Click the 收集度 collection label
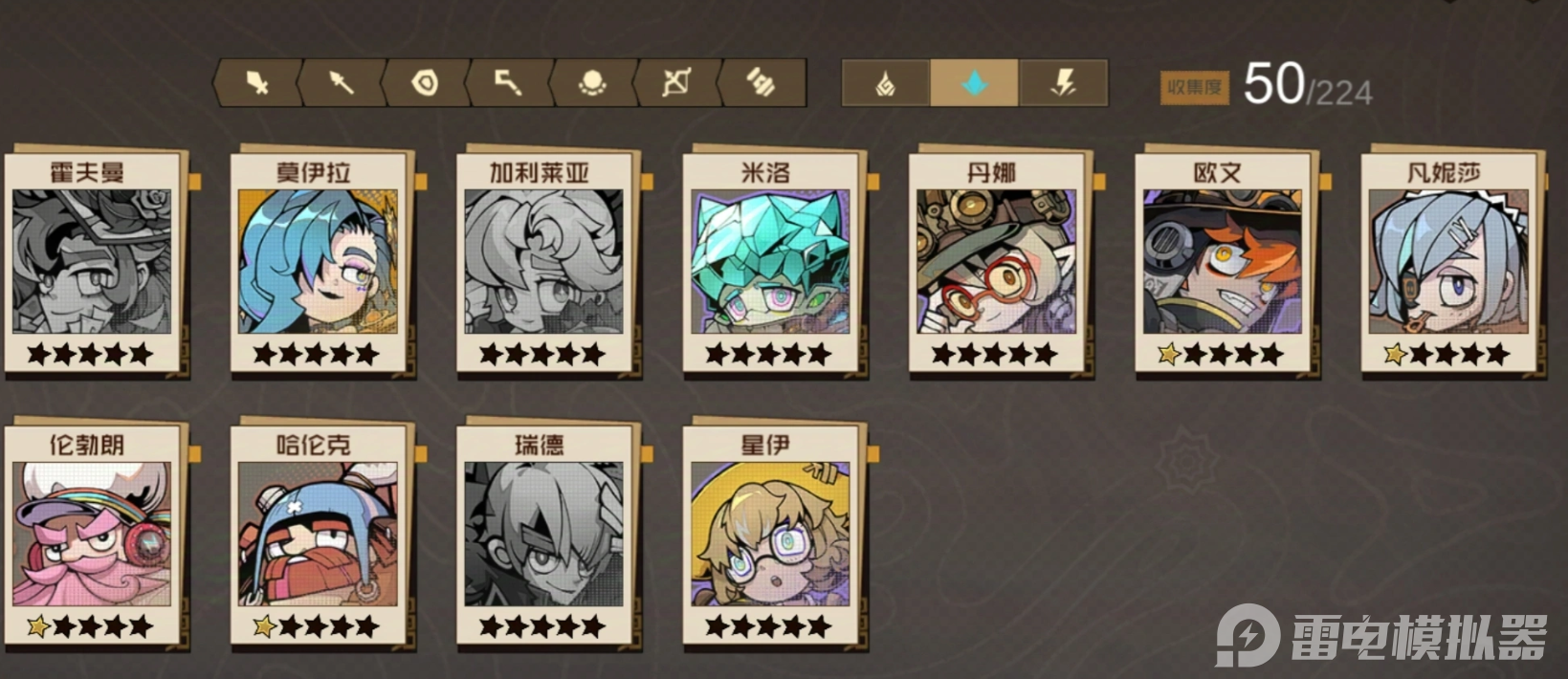The height and width of the screenshot is (679, 1568). [1194, 88]
